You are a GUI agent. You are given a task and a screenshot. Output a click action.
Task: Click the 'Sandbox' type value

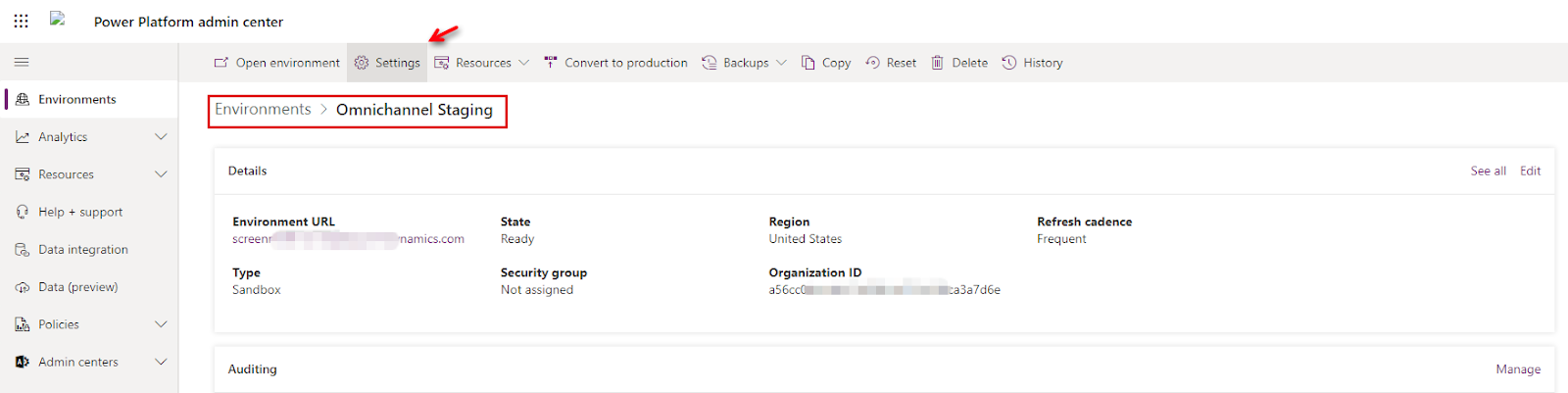(x=256, y=290)
